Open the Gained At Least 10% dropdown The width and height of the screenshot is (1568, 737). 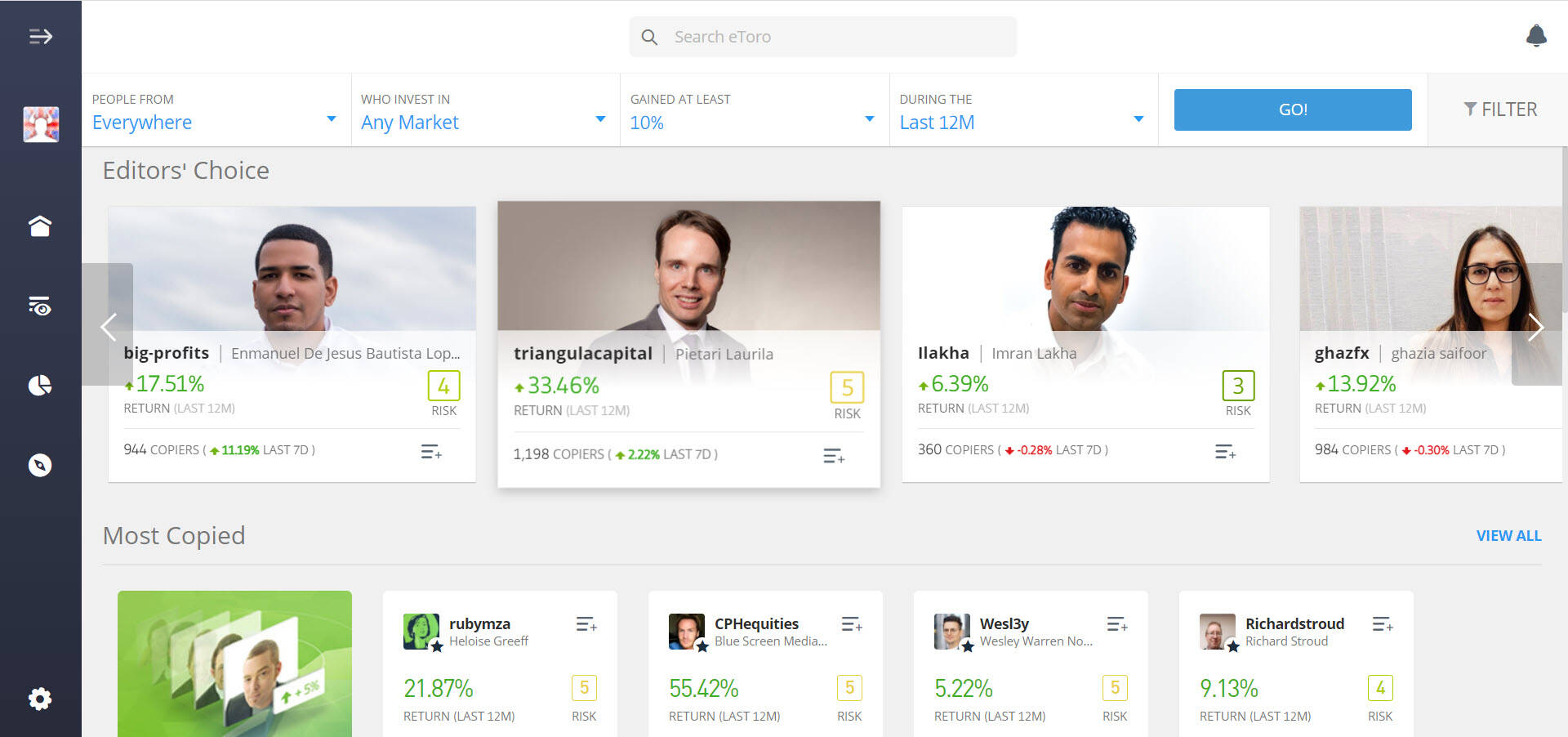[x=755, y=110]
